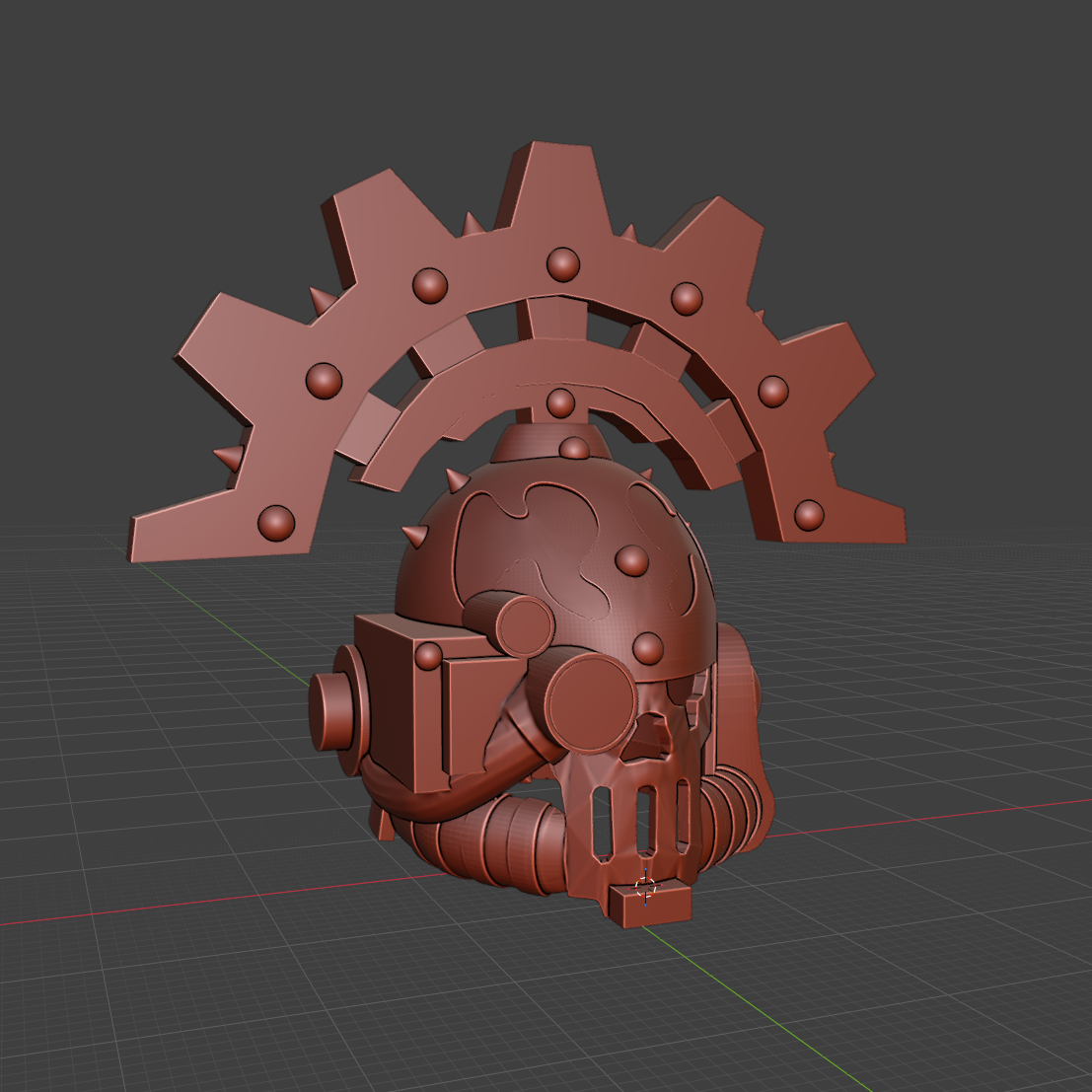The height and width of the screenshot is (1092, 1092).
Task: Click the small rectangular block under helmet chin
Action: pyautogui.click(x=648, y=904)
